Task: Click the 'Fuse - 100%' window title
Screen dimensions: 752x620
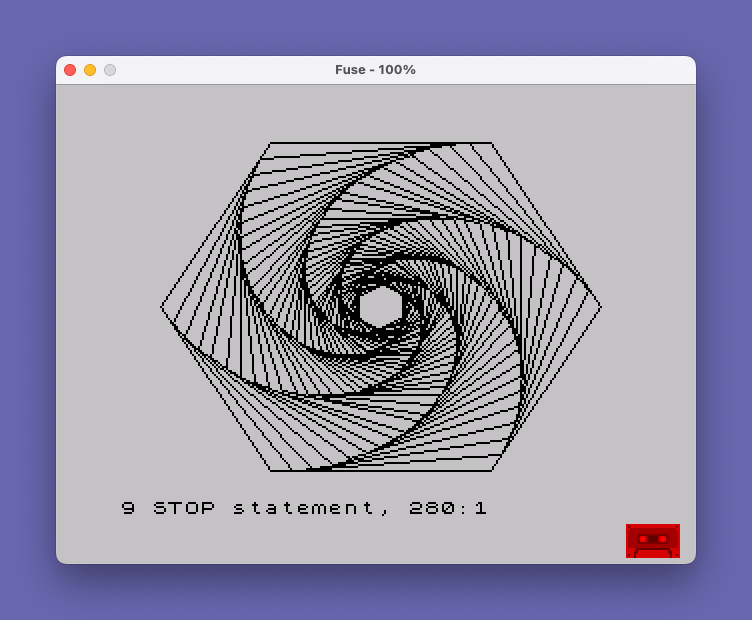Action: 375,70
